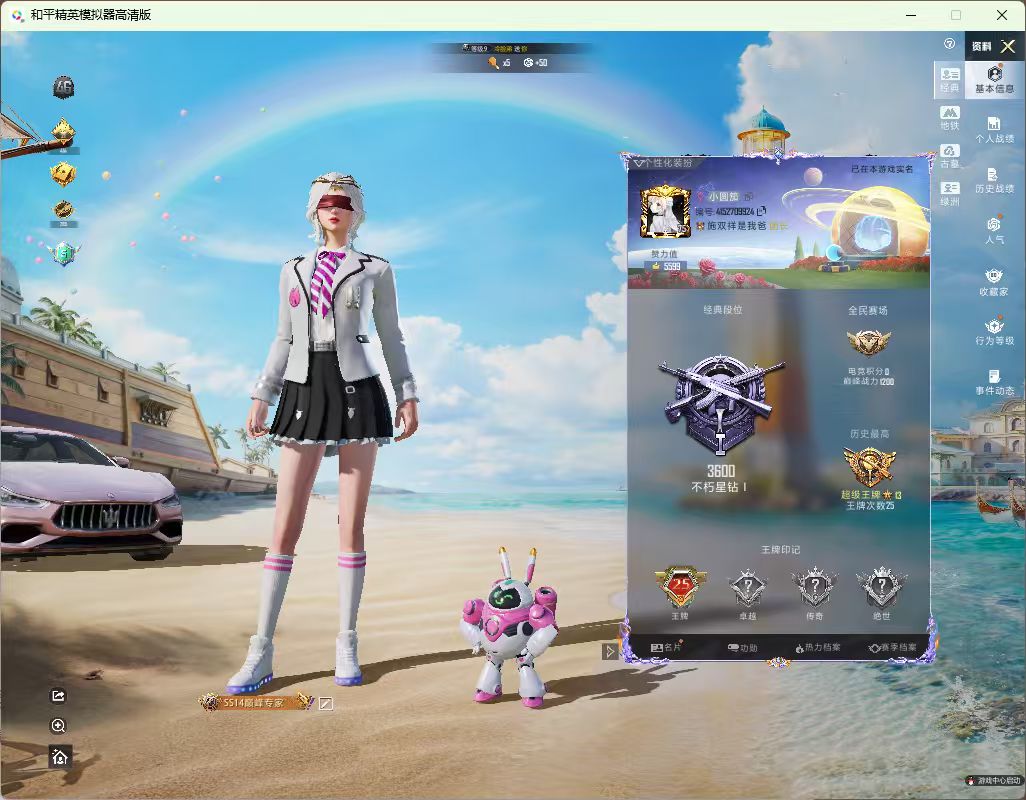Click the 王牌 ace mark badge

[681, 587]
